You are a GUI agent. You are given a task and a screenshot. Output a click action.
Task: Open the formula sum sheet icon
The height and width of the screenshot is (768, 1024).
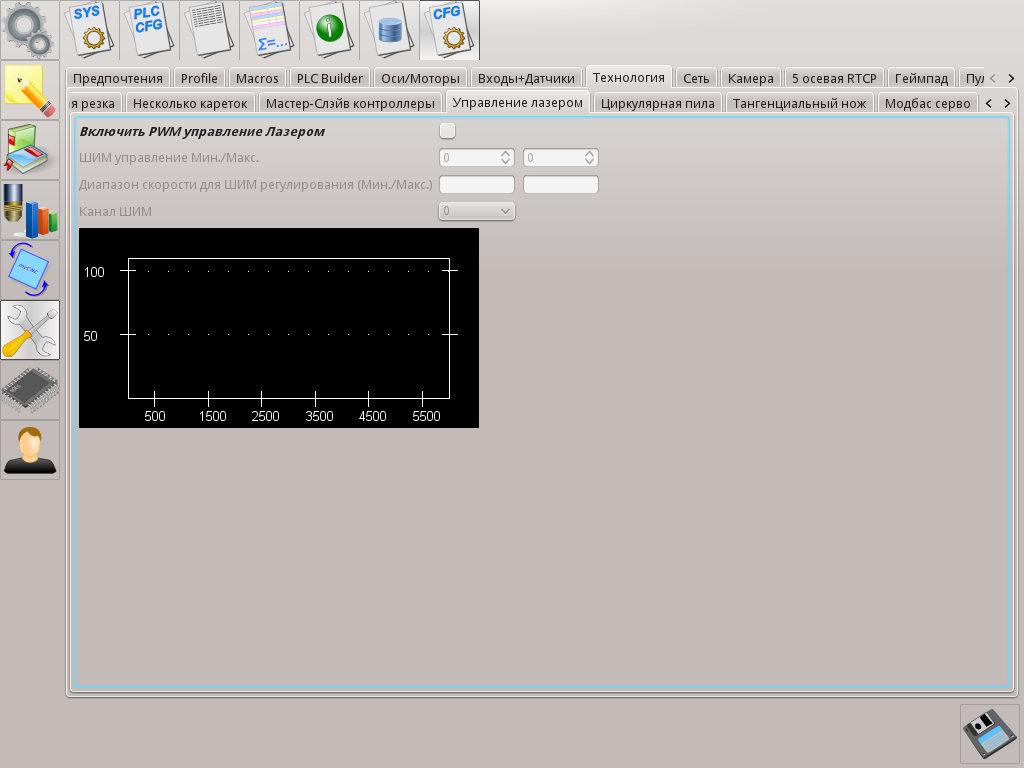tap(270, 30)
